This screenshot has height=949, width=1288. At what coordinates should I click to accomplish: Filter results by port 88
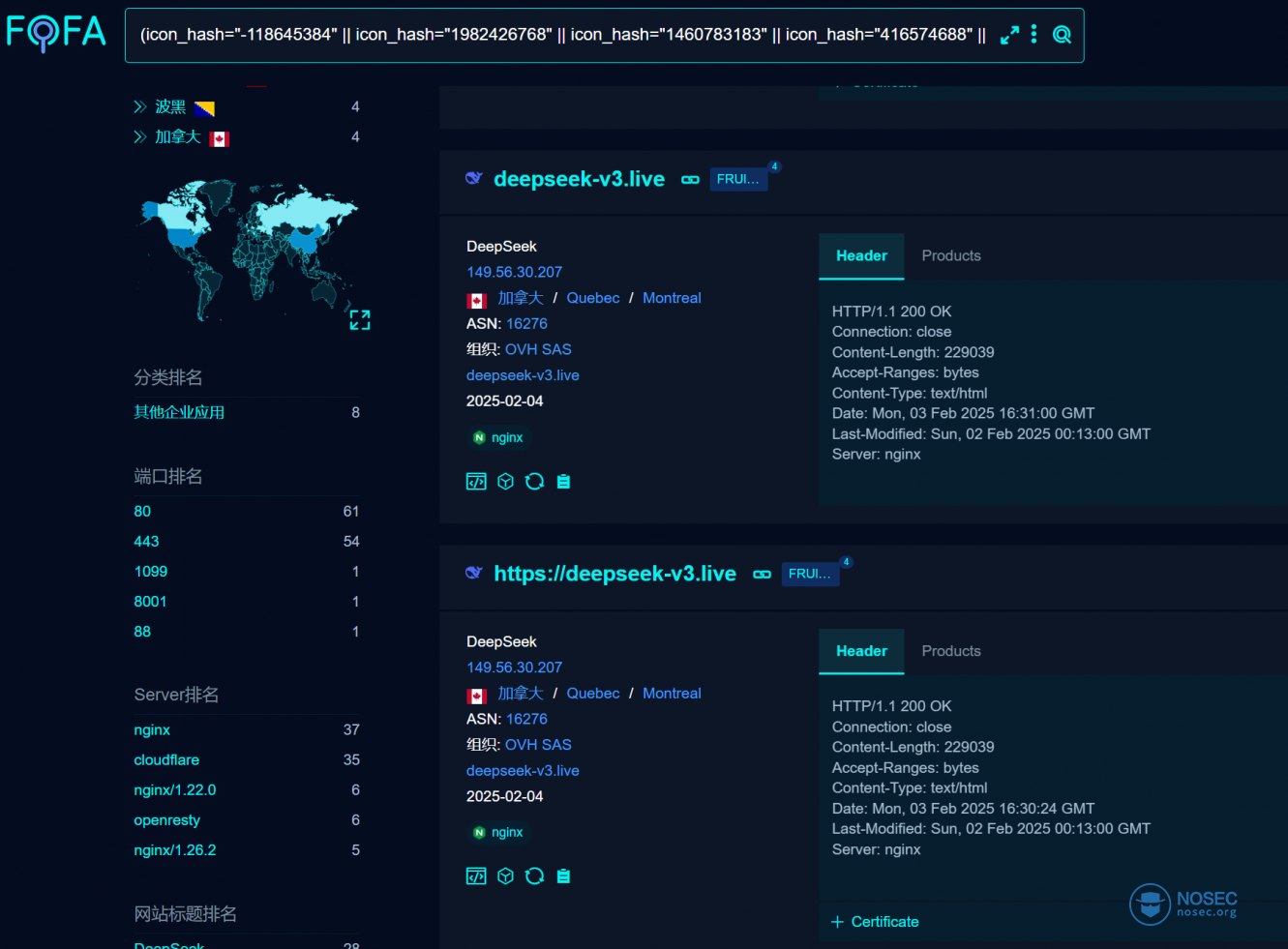click(142, 631)
